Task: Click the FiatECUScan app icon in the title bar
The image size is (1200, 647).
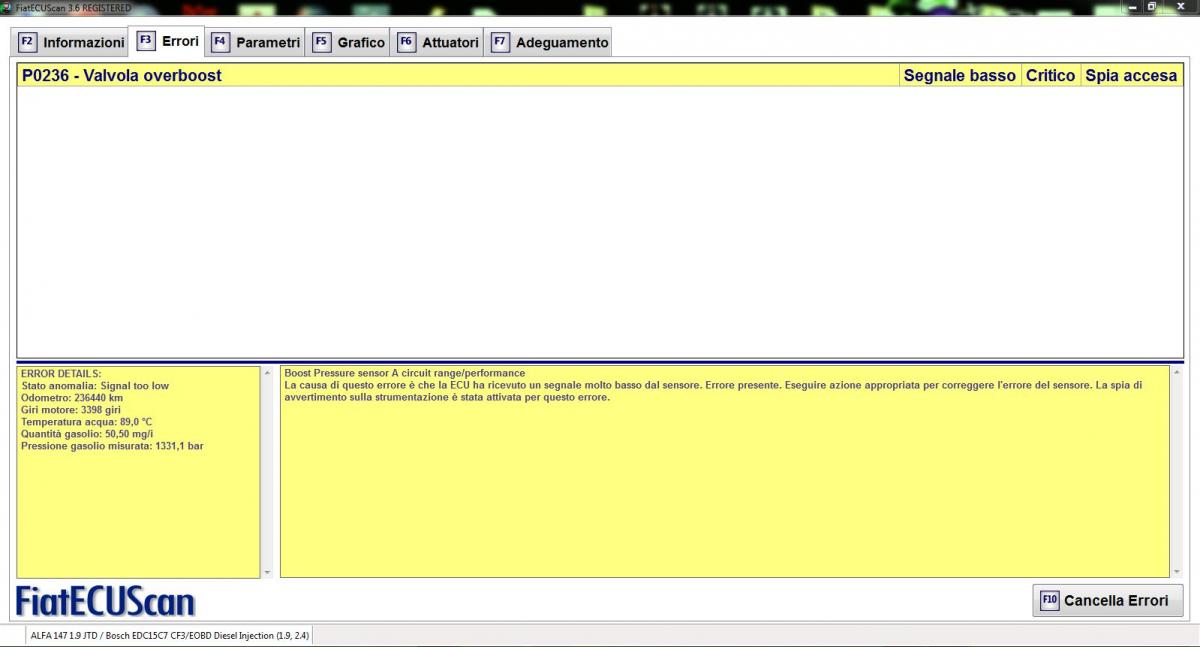Action: 8,7
